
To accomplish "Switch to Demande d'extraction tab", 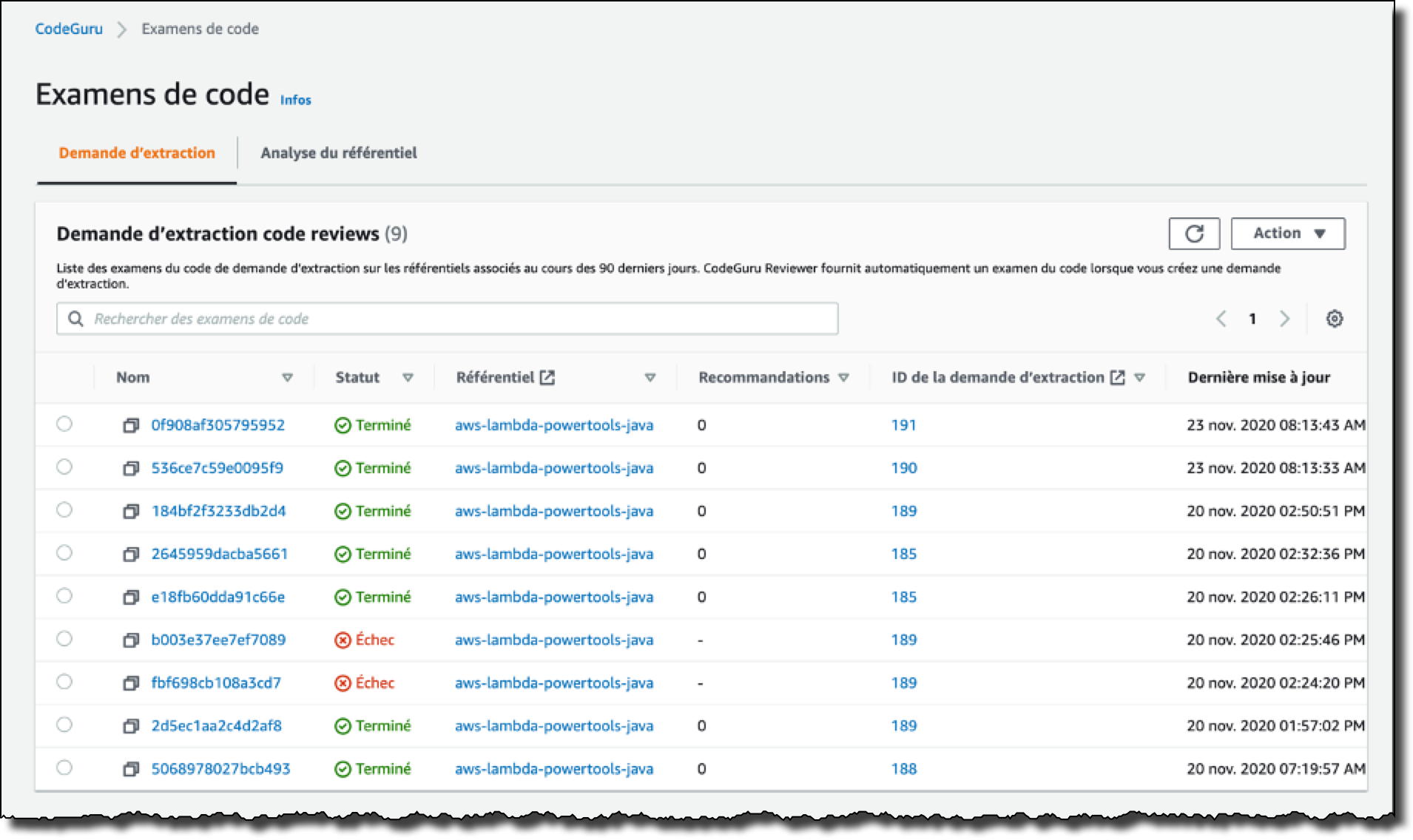I will pyautogui.click(x=137, y=153).
